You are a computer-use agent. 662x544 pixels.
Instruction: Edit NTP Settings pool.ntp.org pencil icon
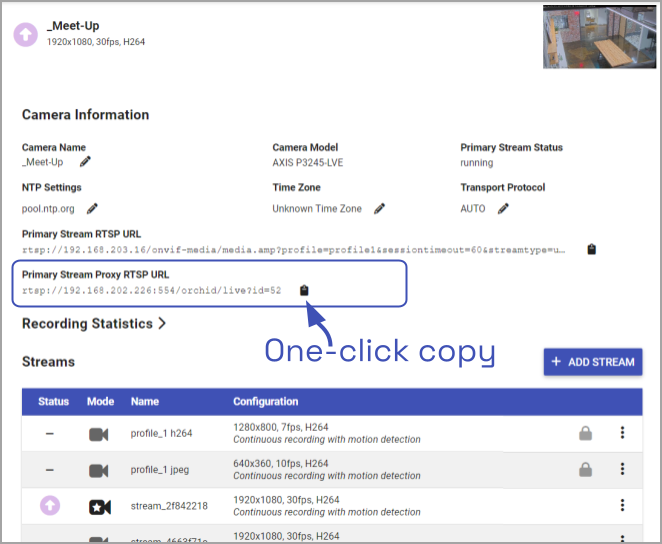(92, 208)
